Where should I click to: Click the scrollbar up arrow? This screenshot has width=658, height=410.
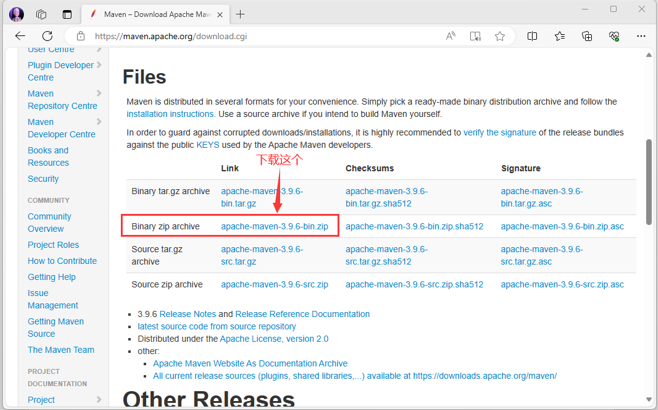[x=649, y=55]
